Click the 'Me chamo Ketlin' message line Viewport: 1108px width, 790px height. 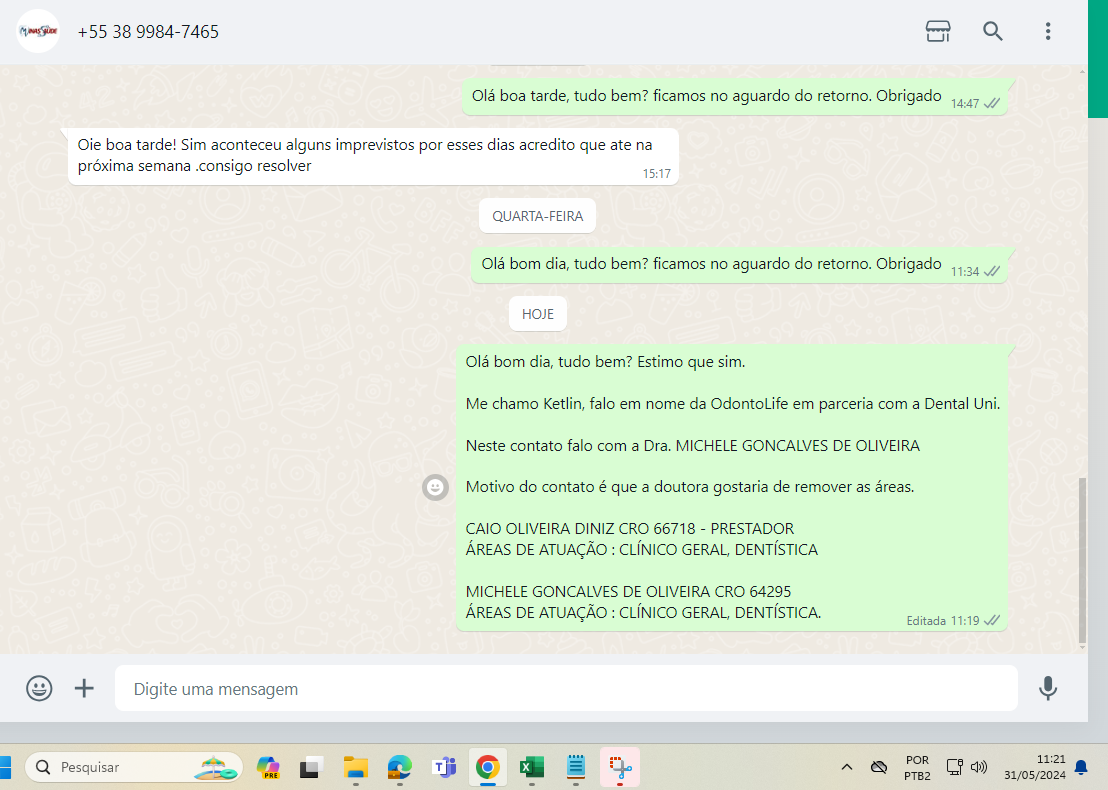point(733,403)
